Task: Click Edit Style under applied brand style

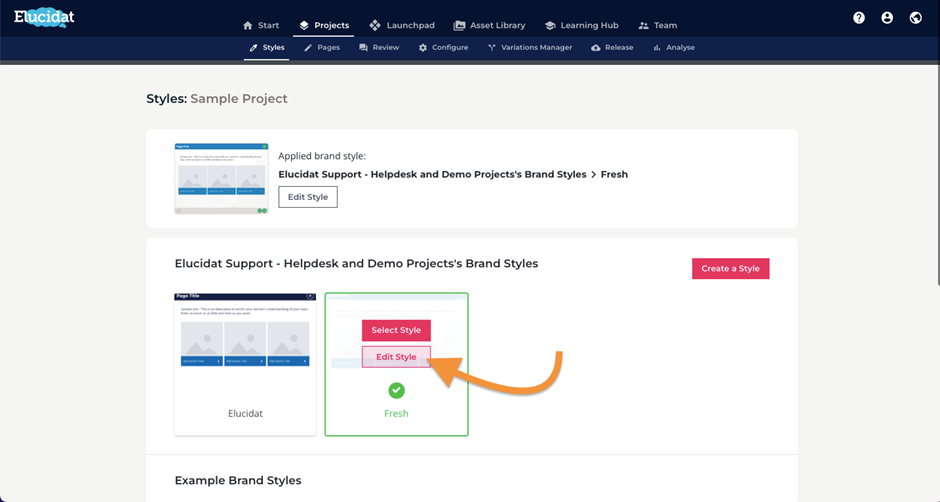Action: [308, 197]
